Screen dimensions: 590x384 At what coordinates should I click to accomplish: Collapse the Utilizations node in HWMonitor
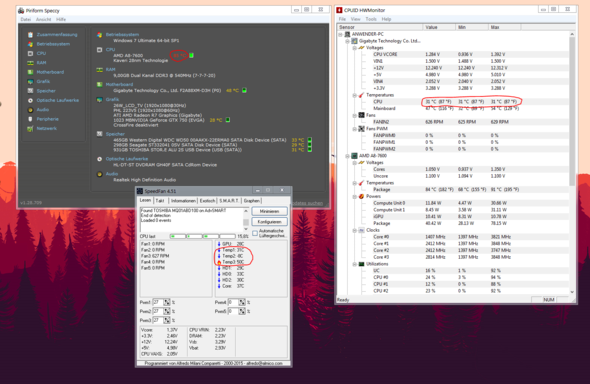coord(354,264)
